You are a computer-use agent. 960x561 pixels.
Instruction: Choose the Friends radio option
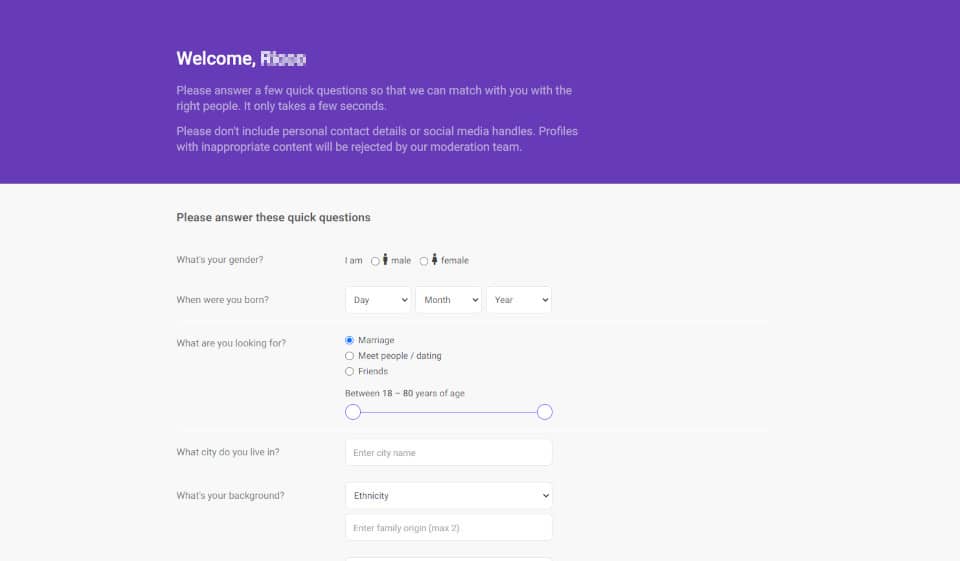click(349, 371)
